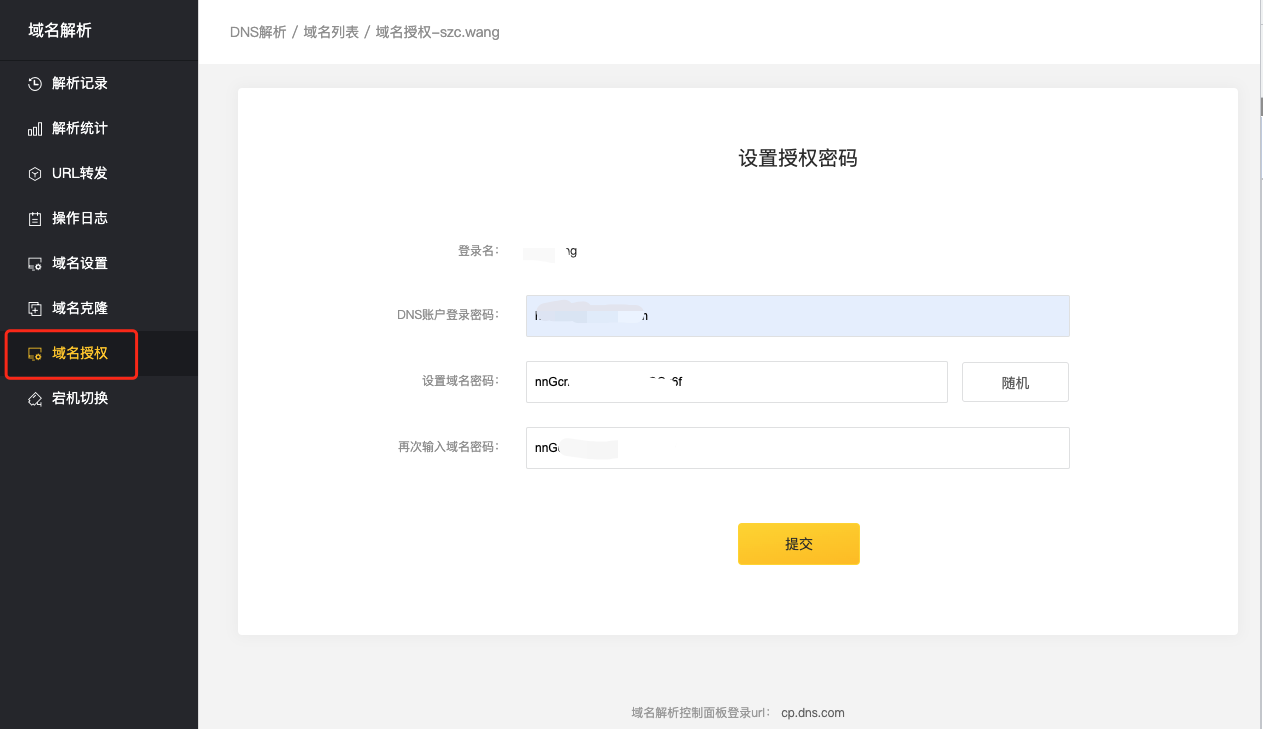The image size is (1263, 729).
Task: Click the vertical scrollbar on the right edge
Action: (1259, 105)
